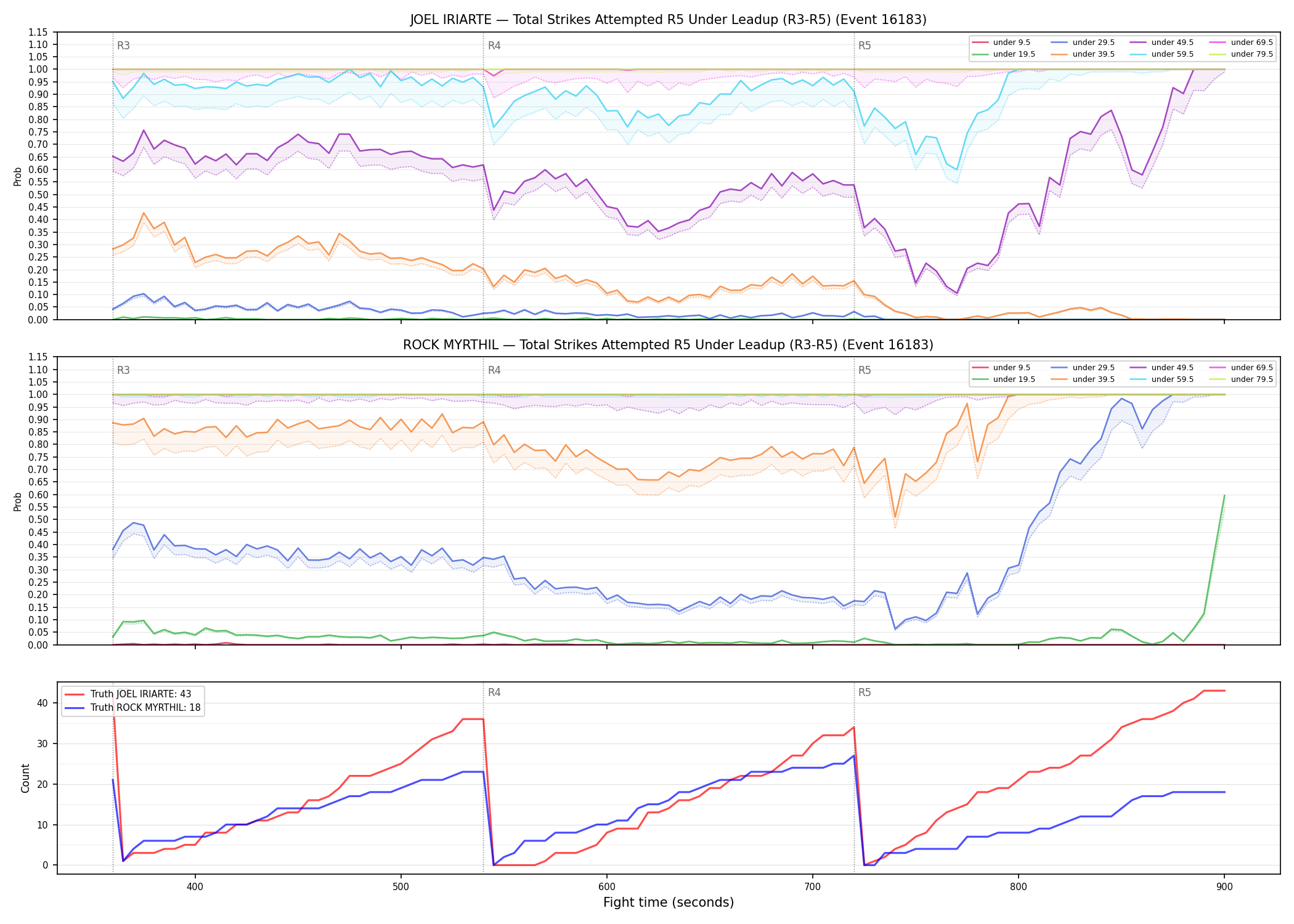
Task: Click the 20 tick on the Count axis
Action: point(42,784)
